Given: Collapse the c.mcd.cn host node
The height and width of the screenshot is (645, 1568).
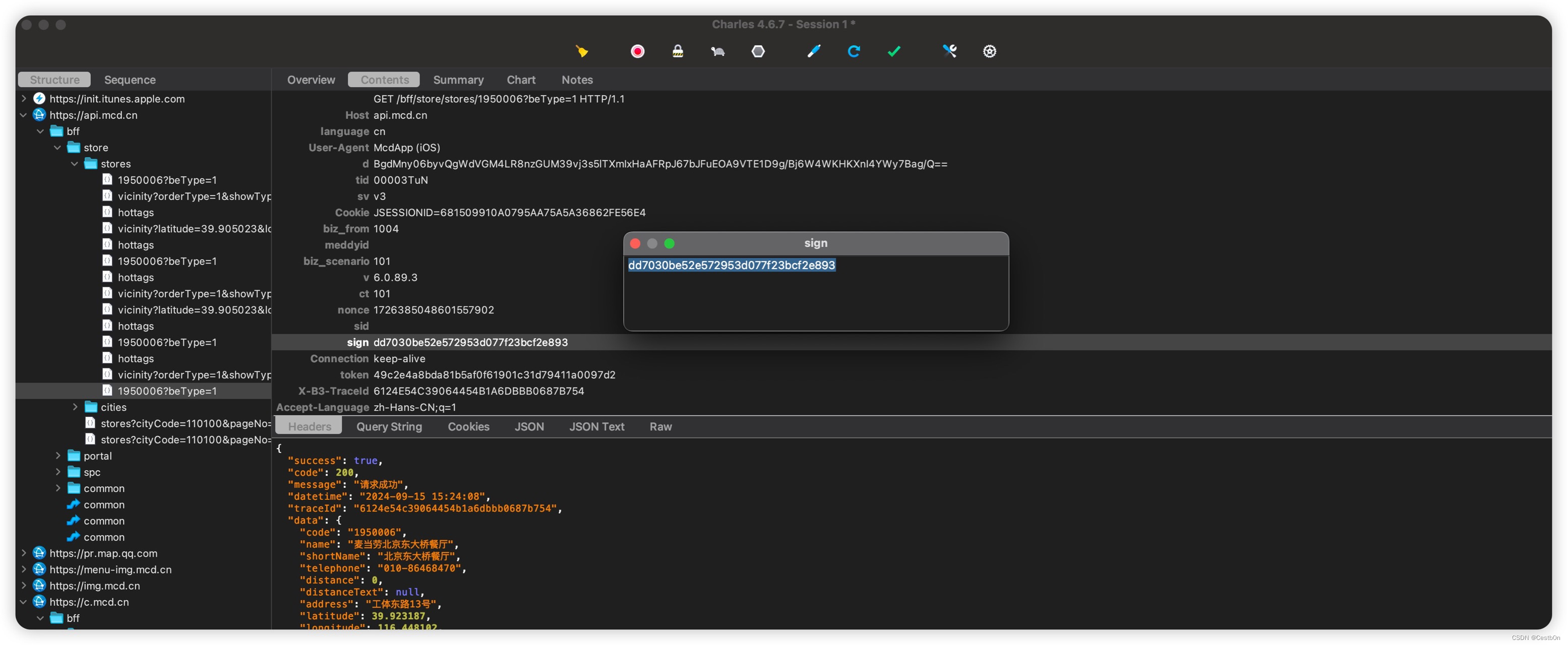Looking at the screenshot, I should pos(23,601).
